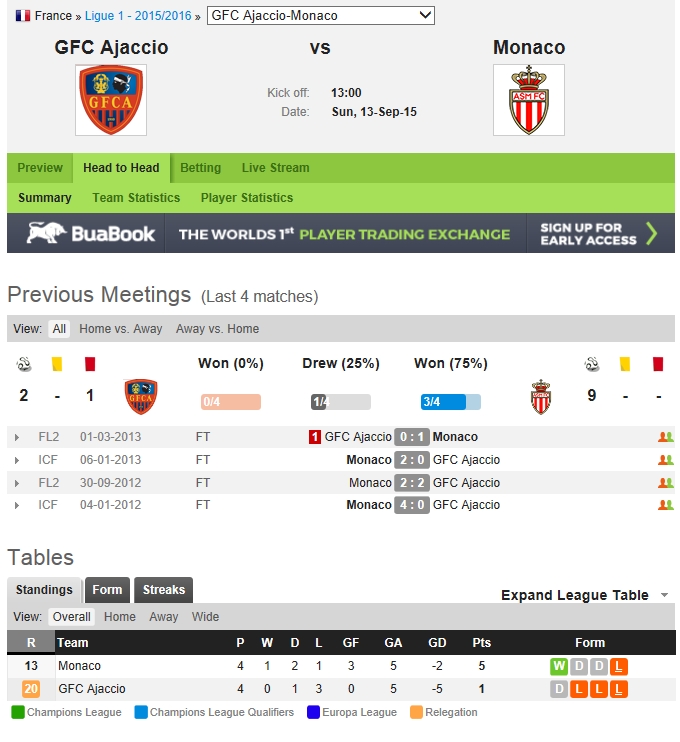
Task: Open the GFC Ajaccio-Monaco match dropdown
Action: click(x=321, y=16)
